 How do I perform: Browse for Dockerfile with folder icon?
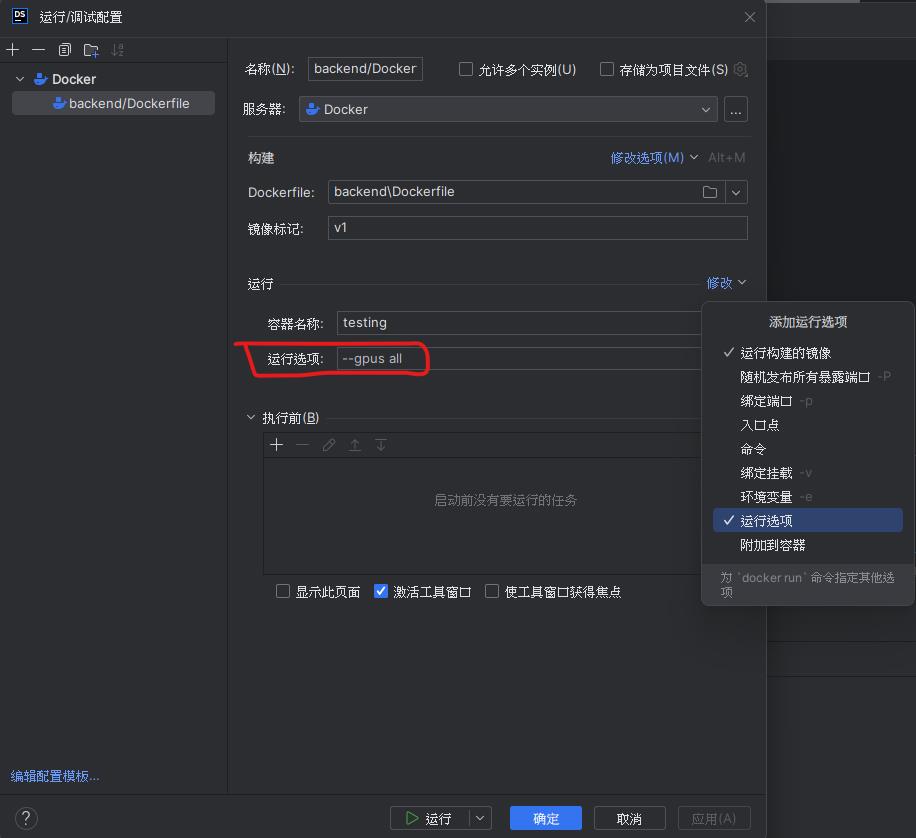point(710,192)
